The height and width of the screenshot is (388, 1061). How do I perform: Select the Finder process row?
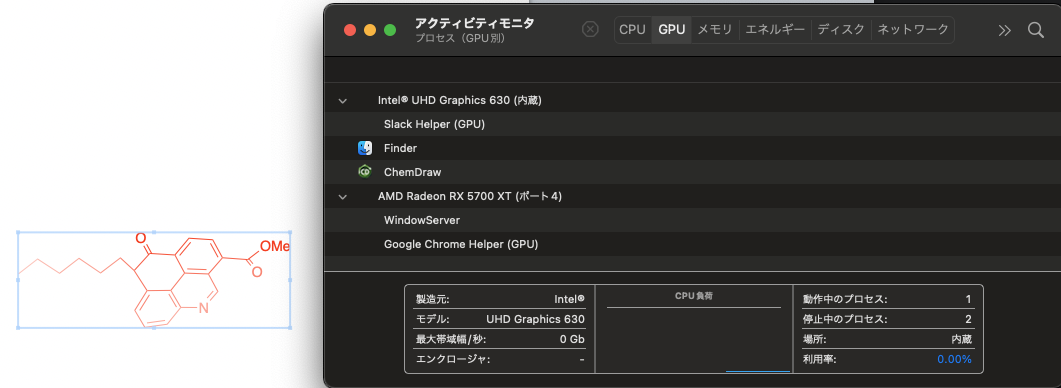[692, 148]
